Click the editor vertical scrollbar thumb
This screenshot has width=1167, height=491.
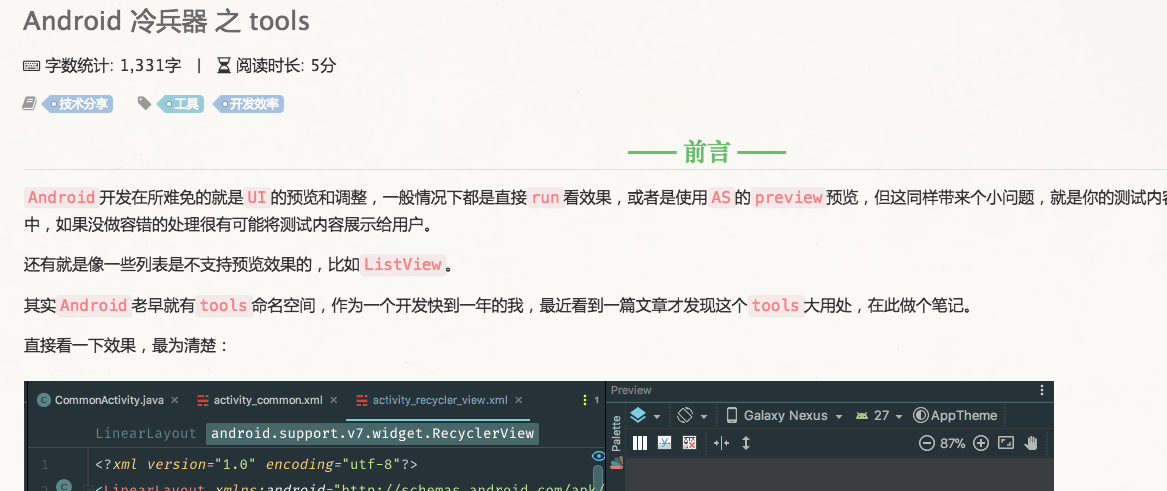pyautogui.click(x=598, y=478)
